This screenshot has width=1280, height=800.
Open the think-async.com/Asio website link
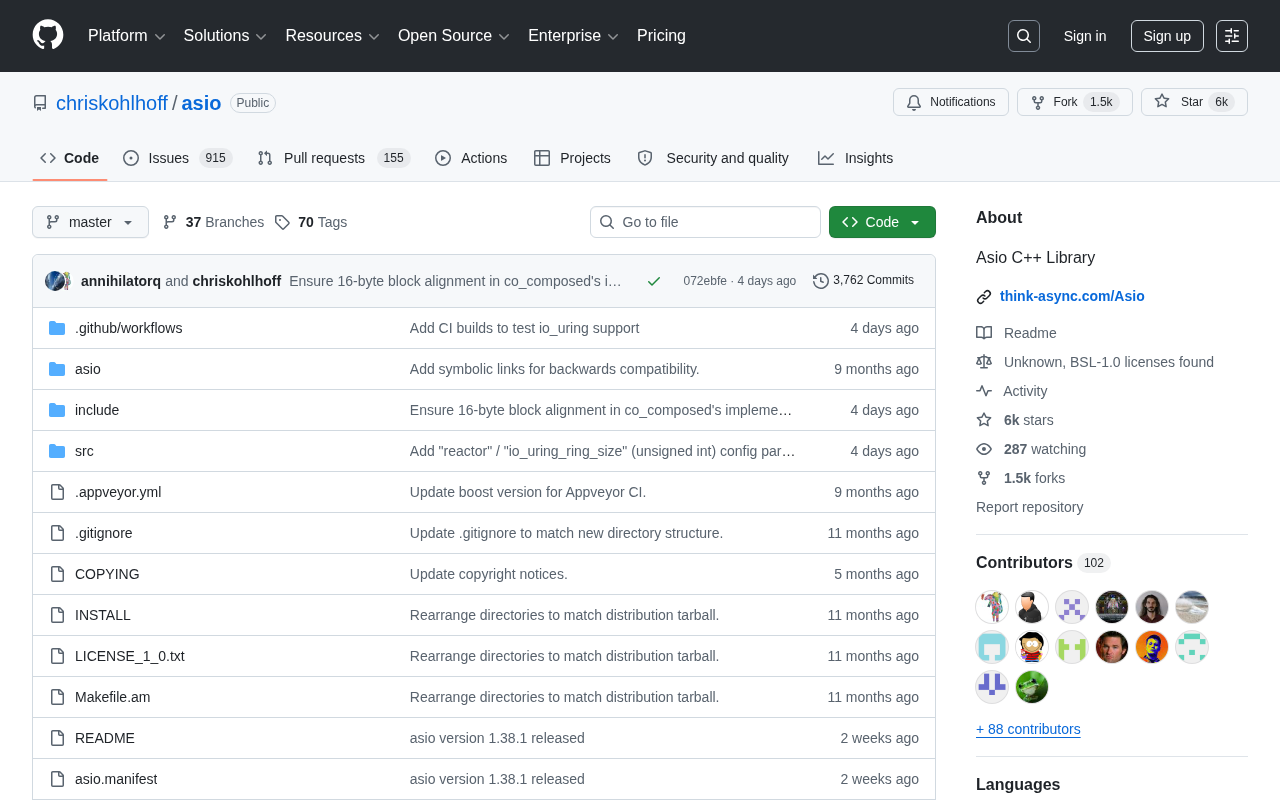pos(1072,296)
